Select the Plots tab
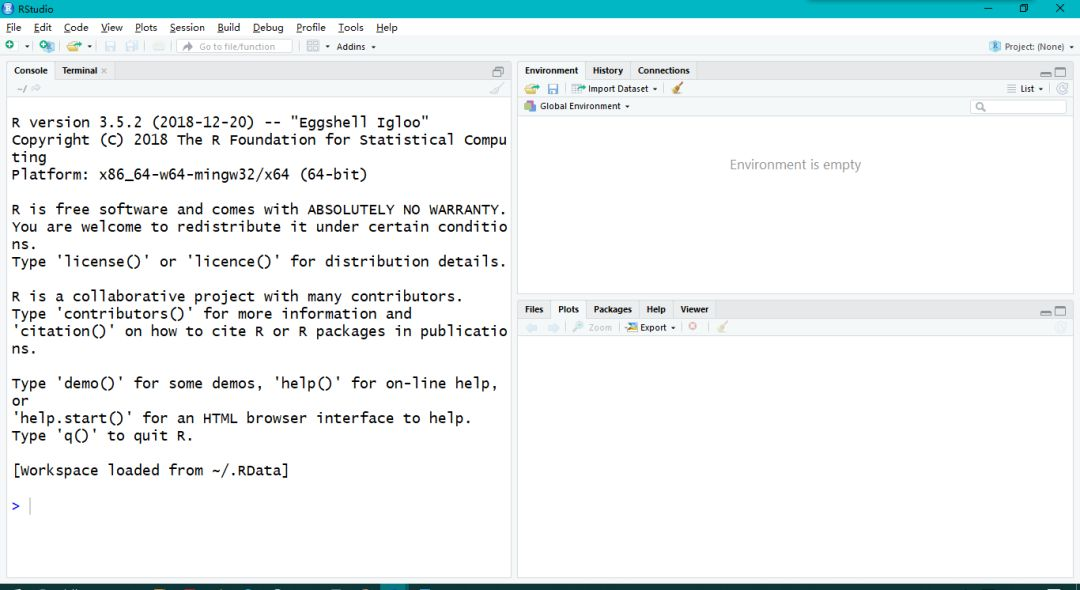Screen dimensions: 1080x590 [x=568, y=309]
